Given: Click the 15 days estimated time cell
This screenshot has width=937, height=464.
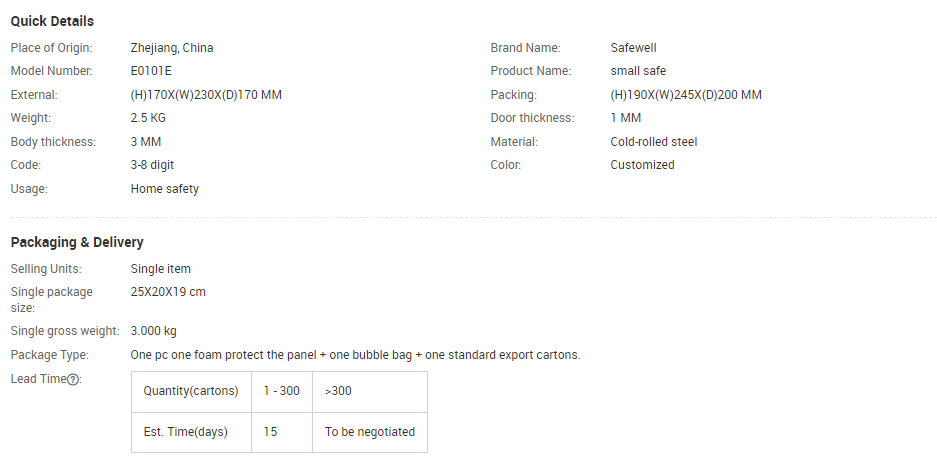Looking at the screenshot, I should (282, 432).
